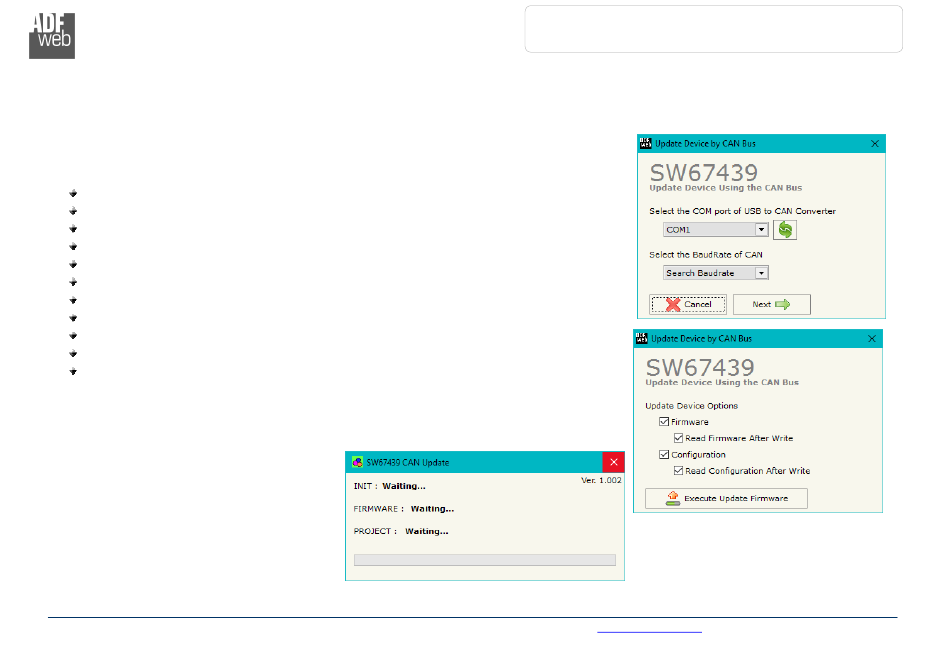
Task: Click the empty header box at top right
Action: [x=714, y=29]
